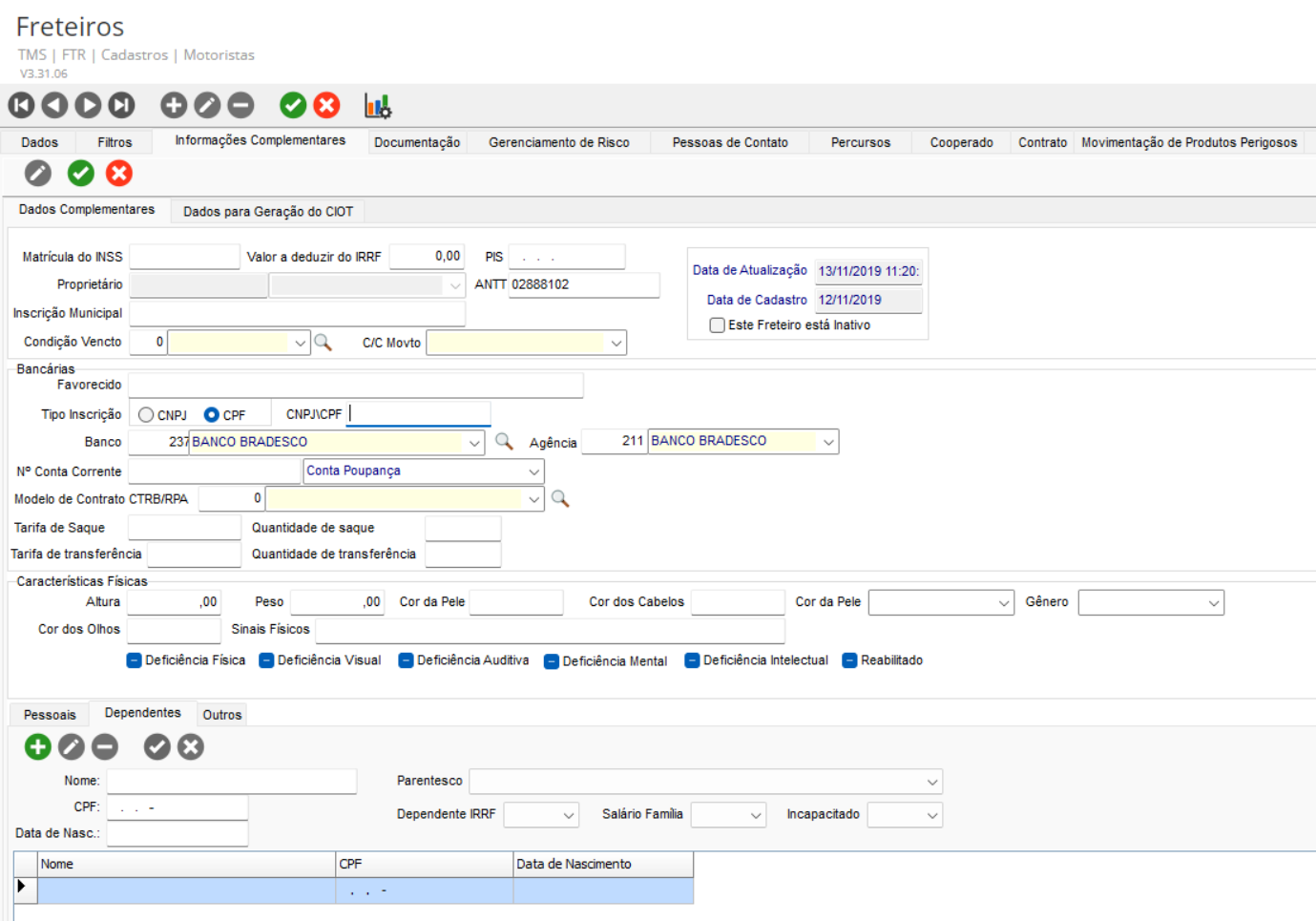Check Este Freteiro está Inativo

[718, 325]
